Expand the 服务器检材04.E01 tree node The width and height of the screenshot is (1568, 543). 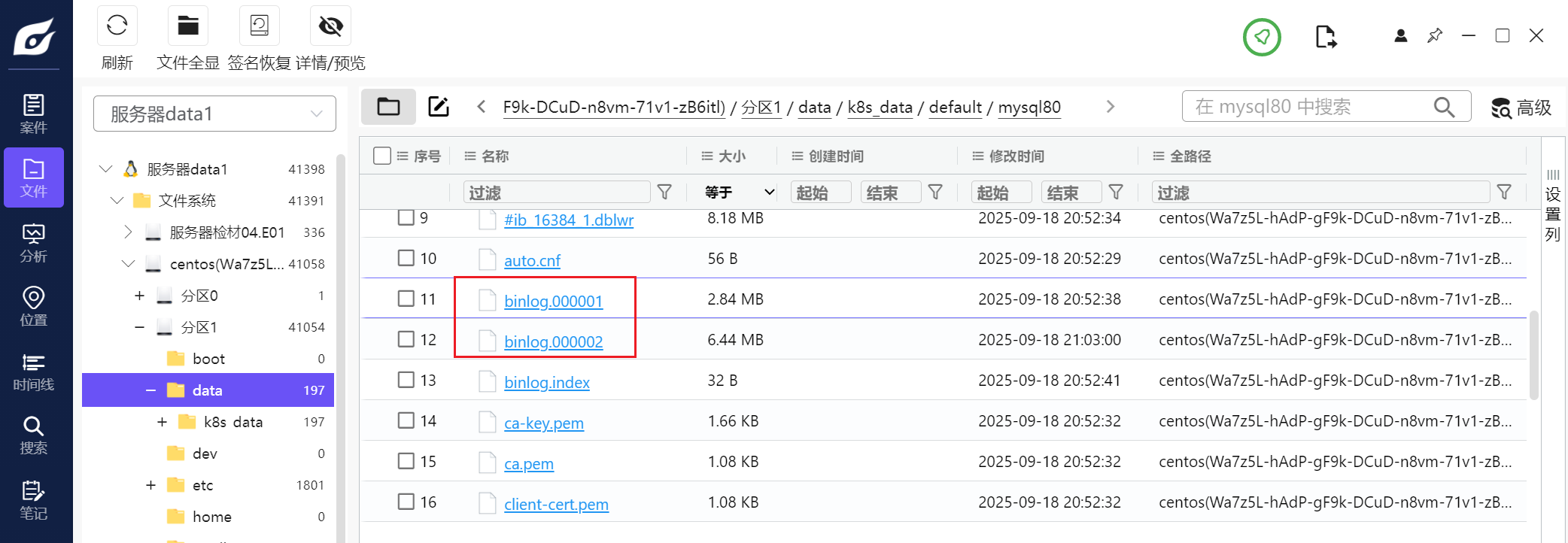[128, 232]
